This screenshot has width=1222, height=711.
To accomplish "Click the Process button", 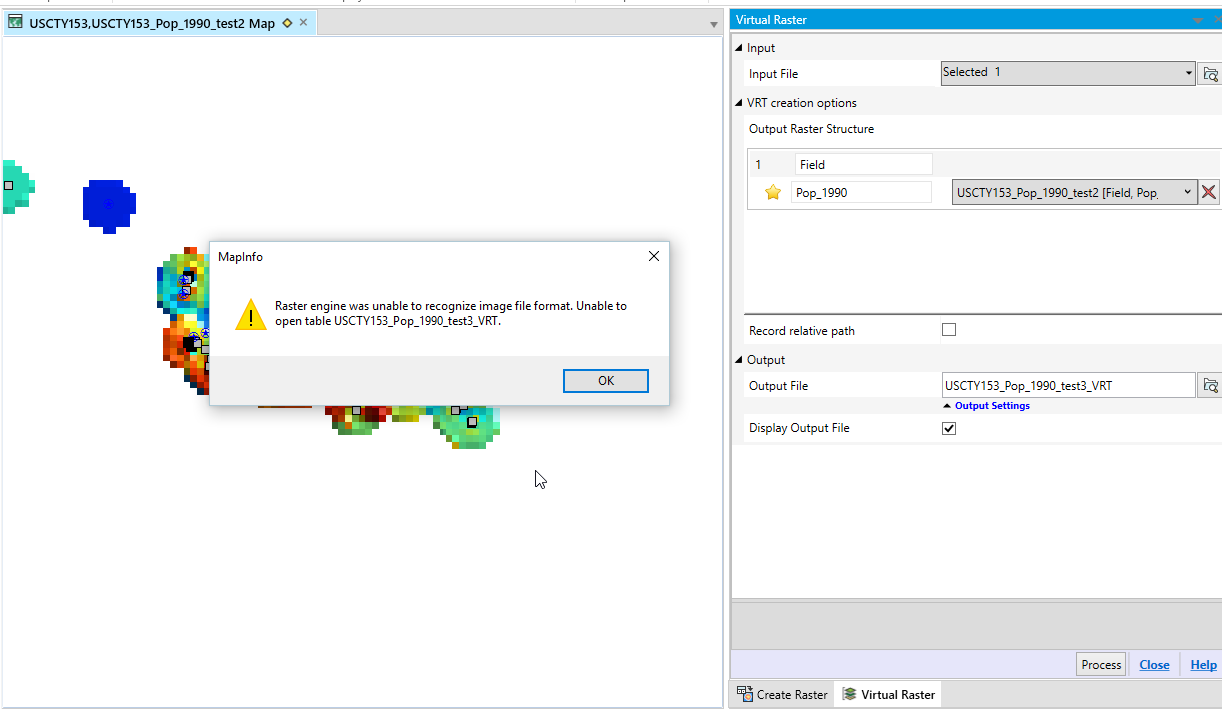I will pos(1100,664).
